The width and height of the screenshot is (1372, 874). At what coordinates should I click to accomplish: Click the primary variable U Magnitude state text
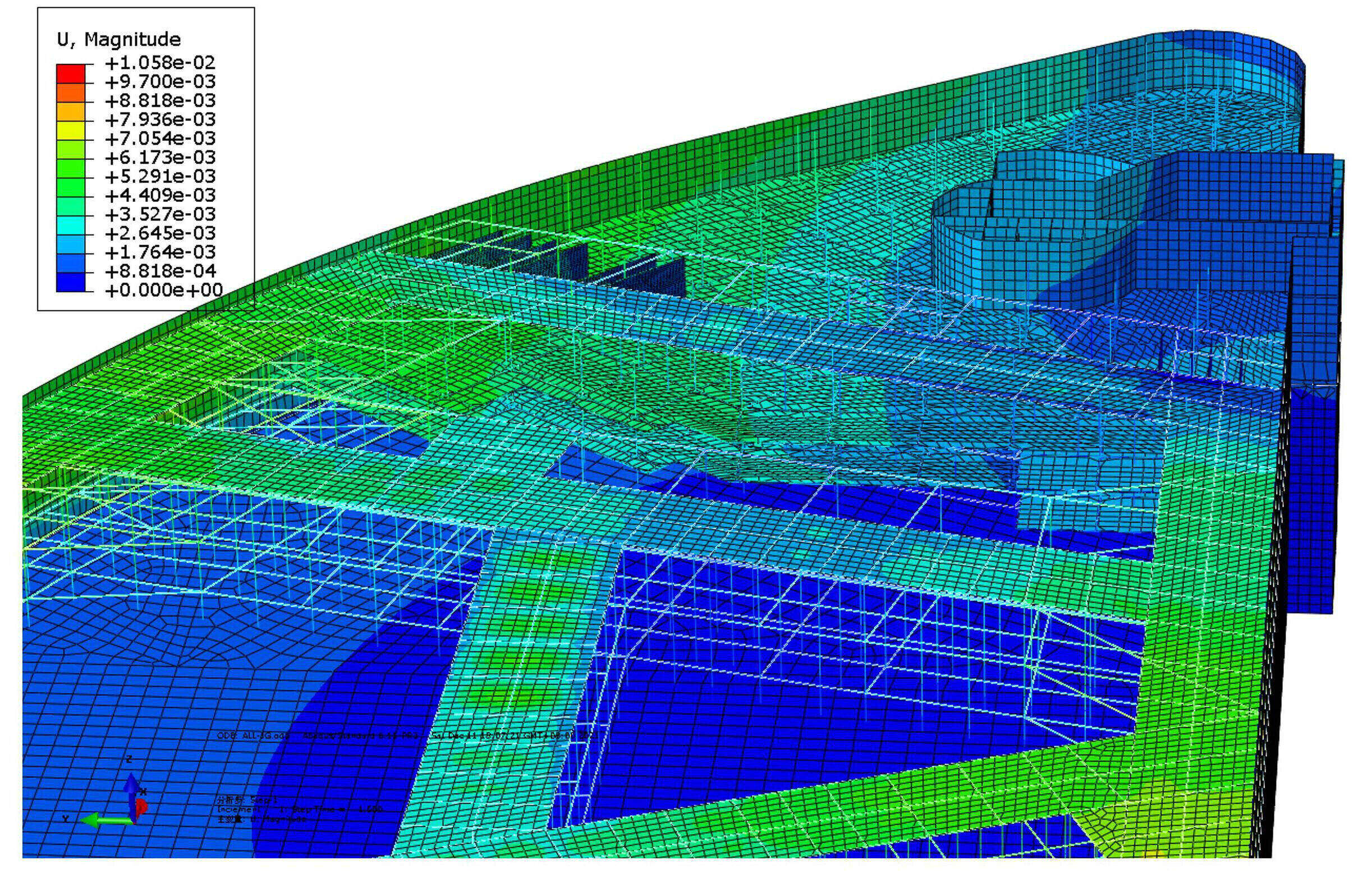click(x=261, y=819)
